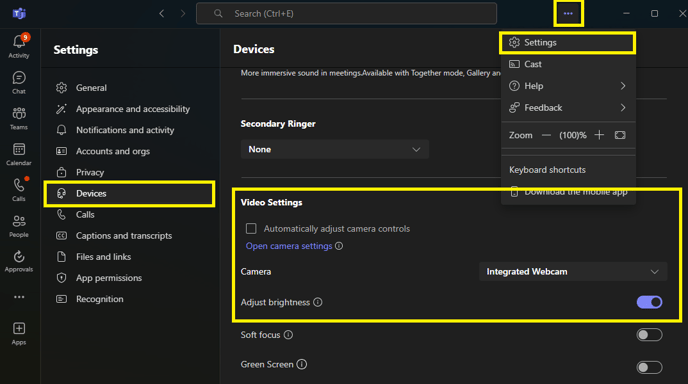Expand the Secondary Ringer dropdown

[x=335, y=149]
